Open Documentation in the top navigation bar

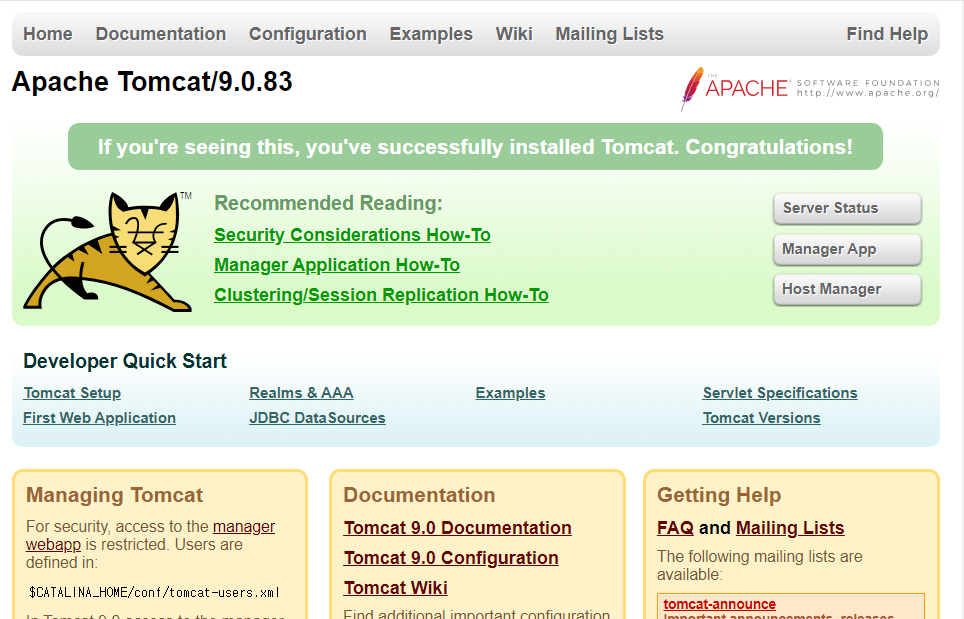coord(160,34)
